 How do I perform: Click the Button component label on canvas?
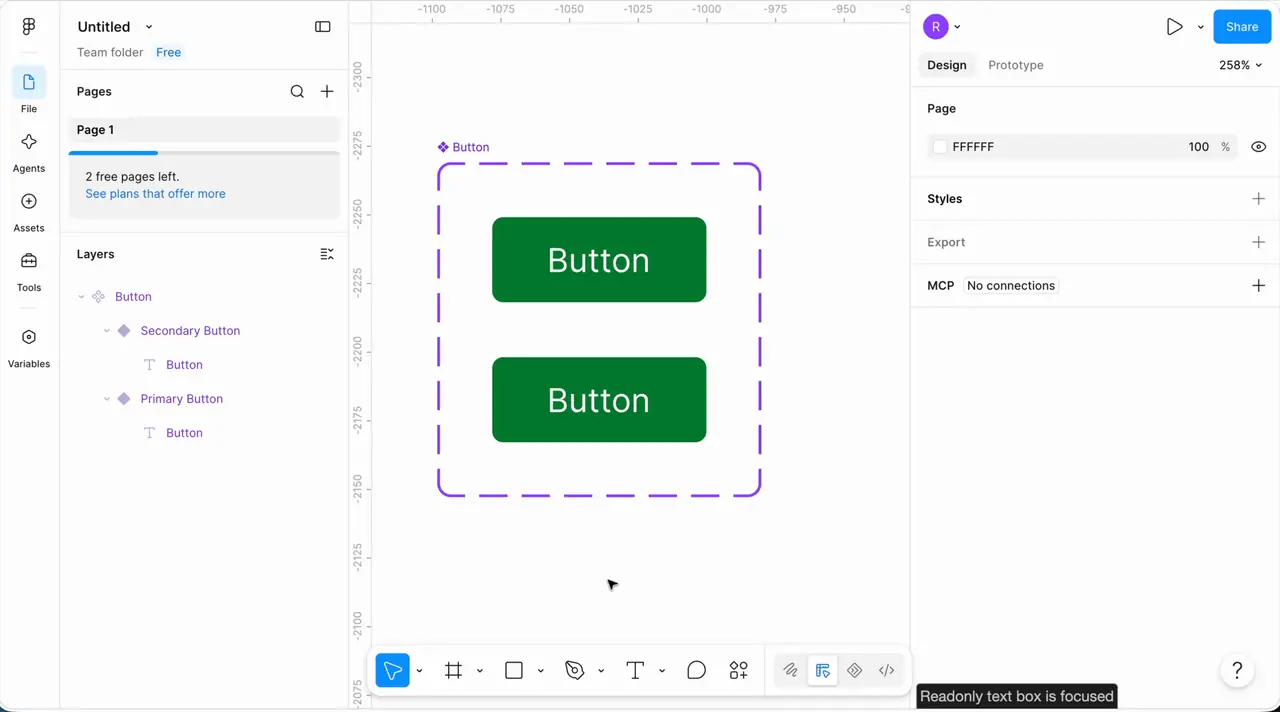tap(463, 147)
